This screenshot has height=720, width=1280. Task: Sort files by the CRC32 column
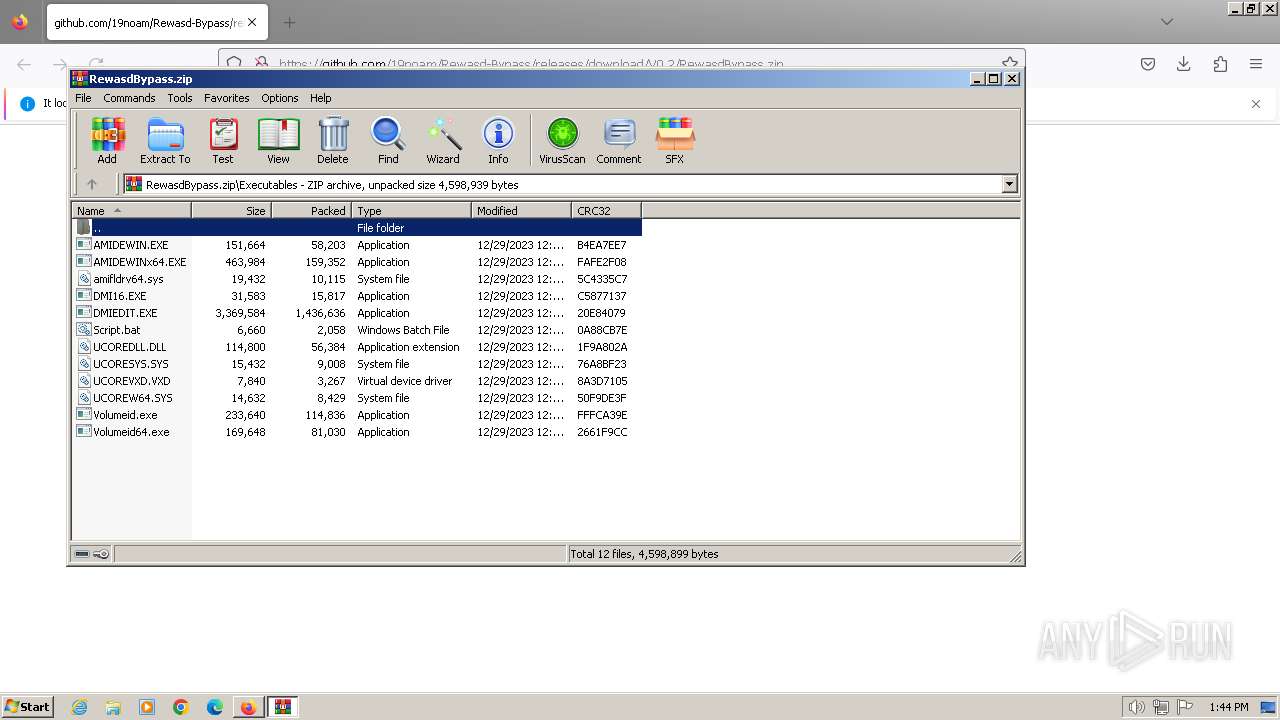coord(606,210)
